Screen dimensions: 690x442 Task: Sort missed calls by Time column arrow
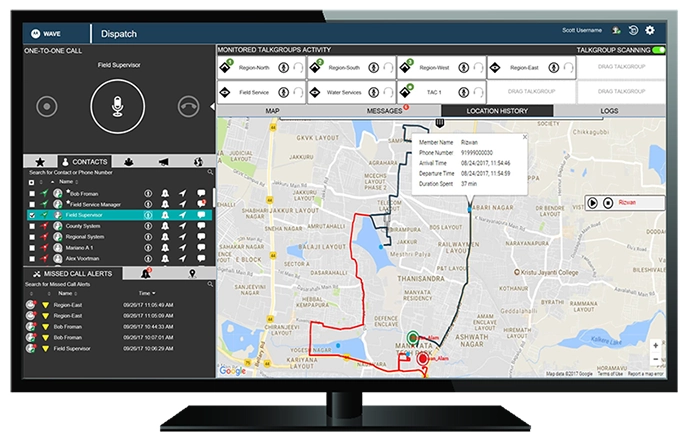152,294
